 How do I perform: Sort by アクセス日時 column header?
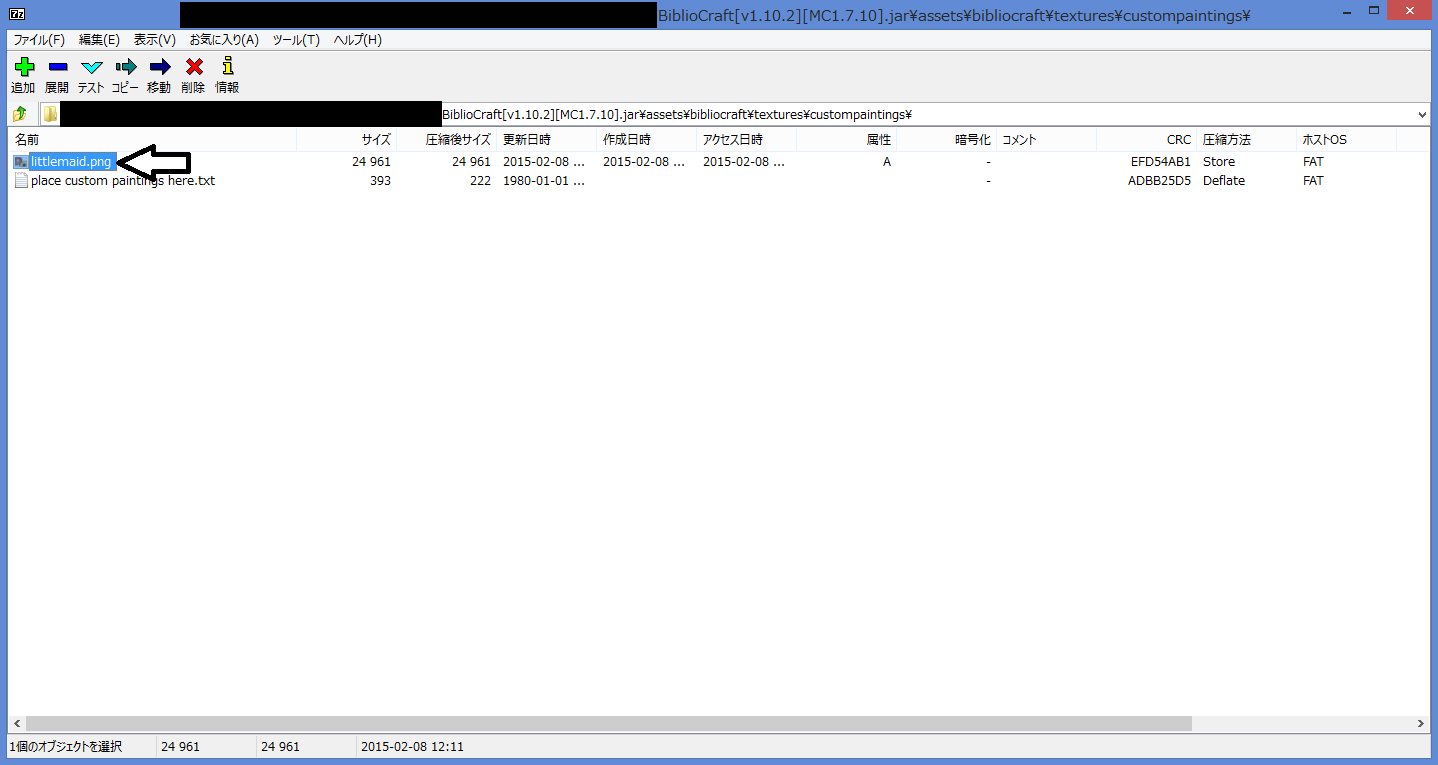(x=746, y=140)
